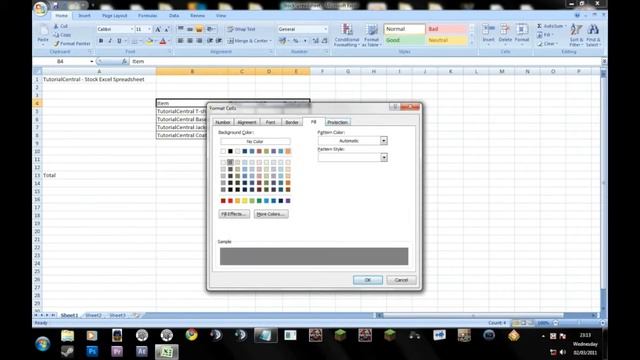Open Format as Table gallery

click(371, 35)
